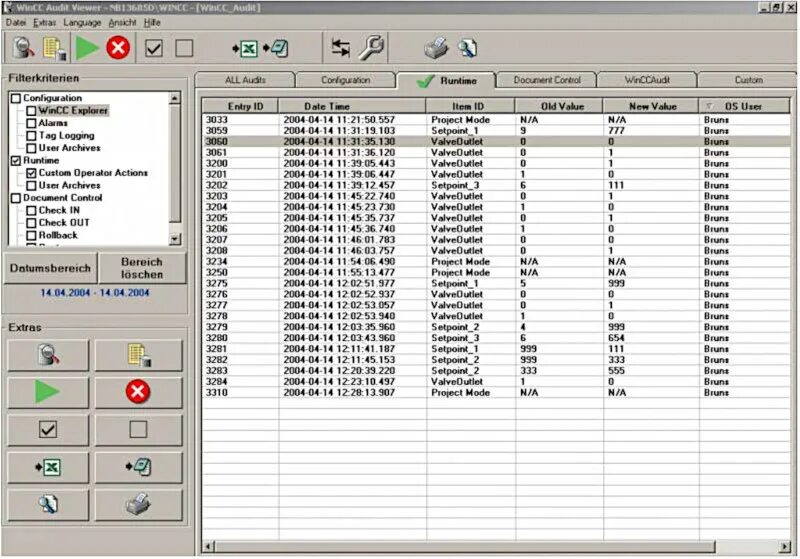Viewport: 800px width, 559px height.
Task: Untick the Runtime filter checkbox
Action: coord(16,161)
